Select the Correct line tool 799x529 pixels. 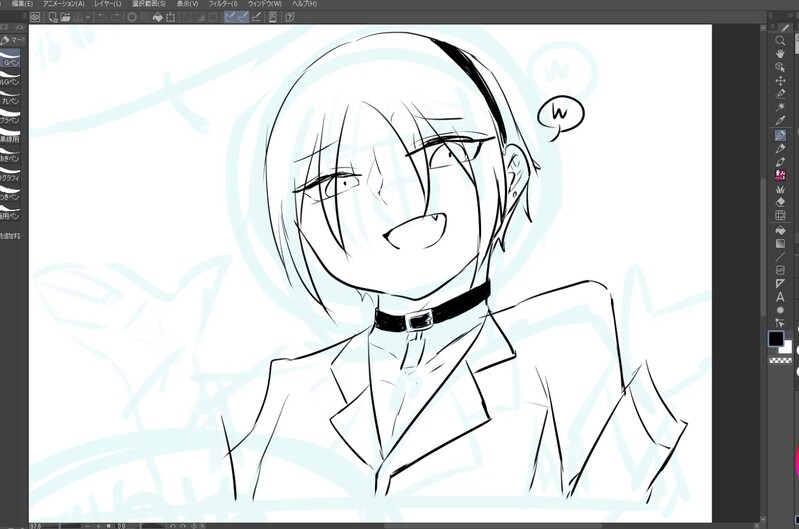click(x=780, y=323)
